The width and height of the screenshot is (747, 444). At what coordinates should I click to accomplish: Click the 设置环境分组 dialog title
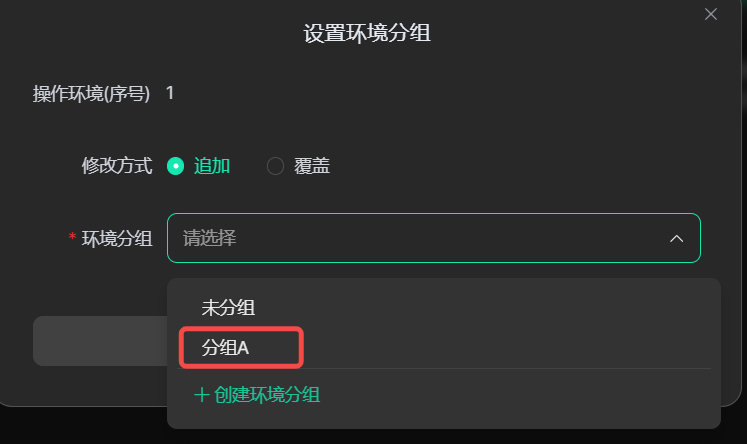(x=367, y=34)
